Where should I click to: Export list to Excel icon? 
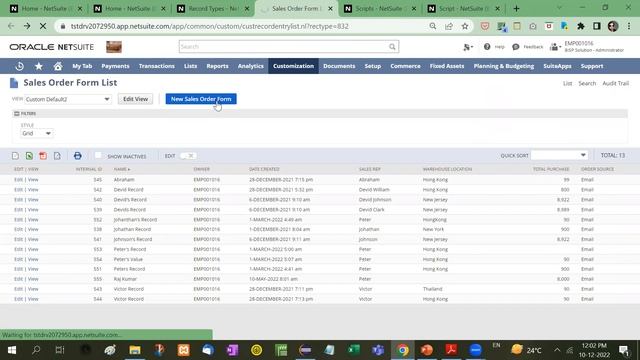[x=29, y=156]
